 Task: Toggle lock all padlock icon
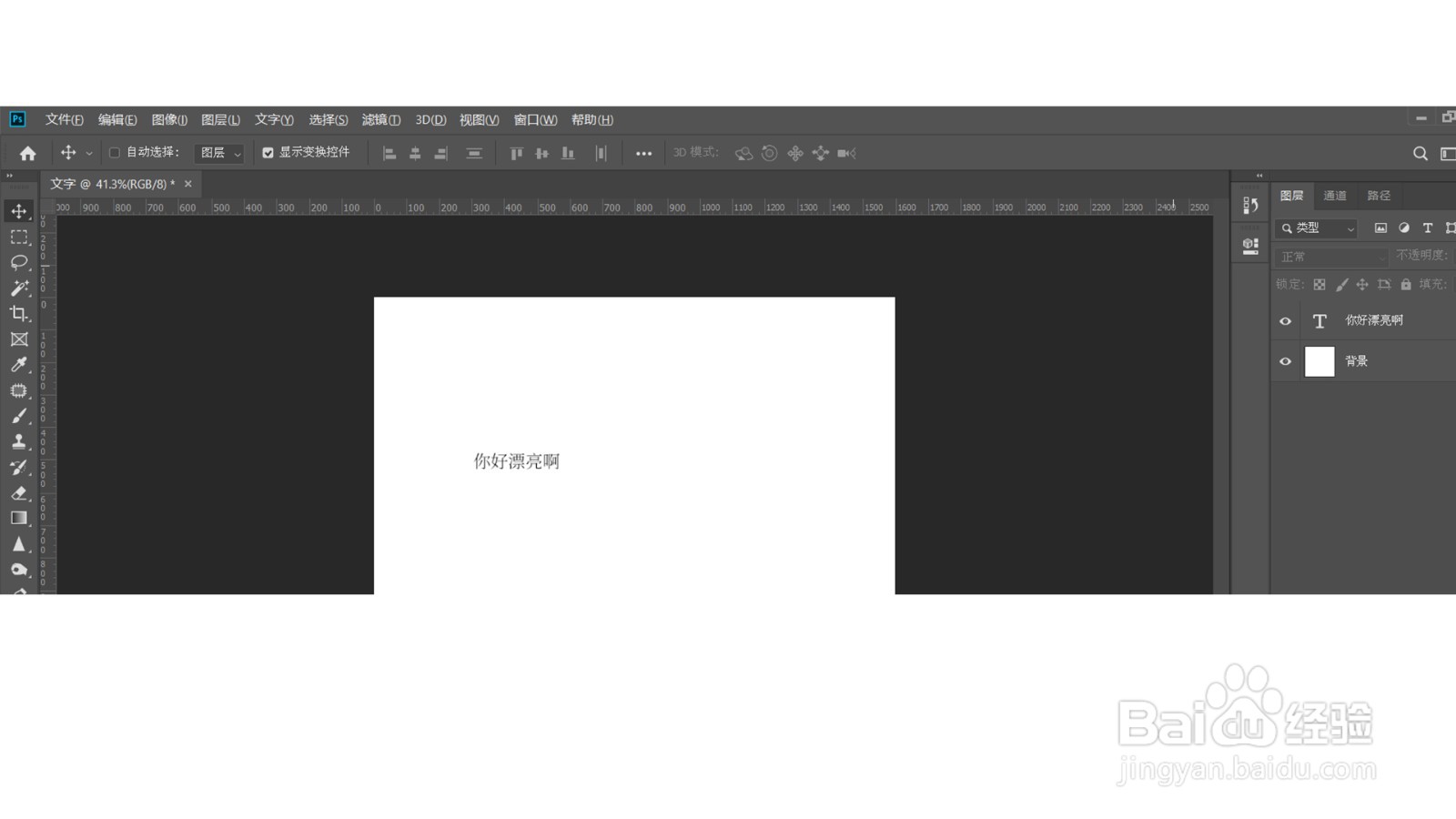pos(1406,285)
